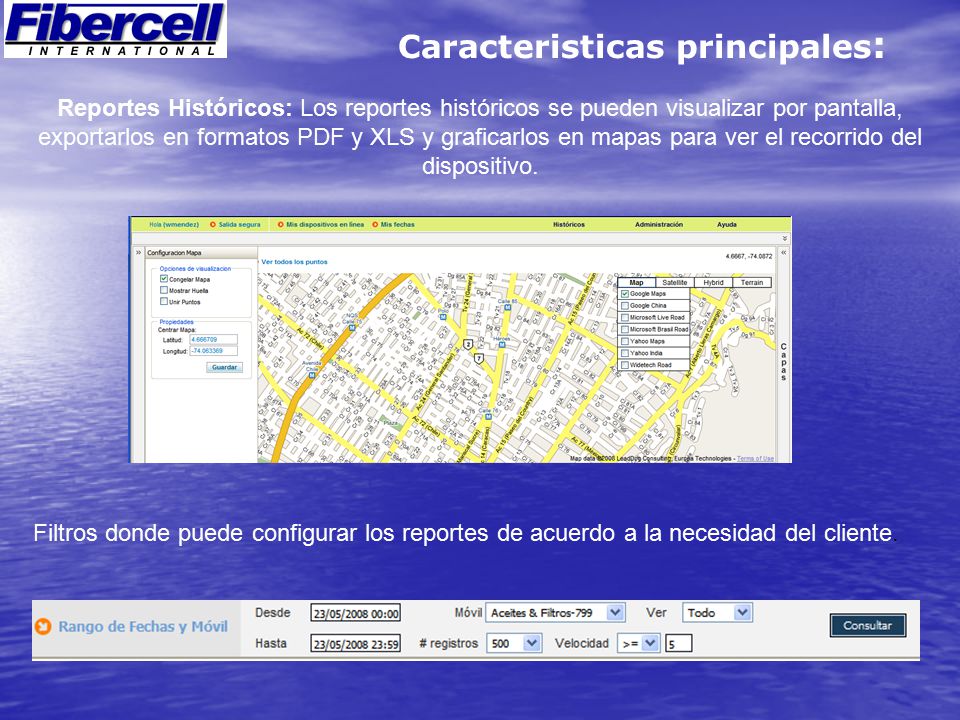Click map marker number 2

click(468, 345)
